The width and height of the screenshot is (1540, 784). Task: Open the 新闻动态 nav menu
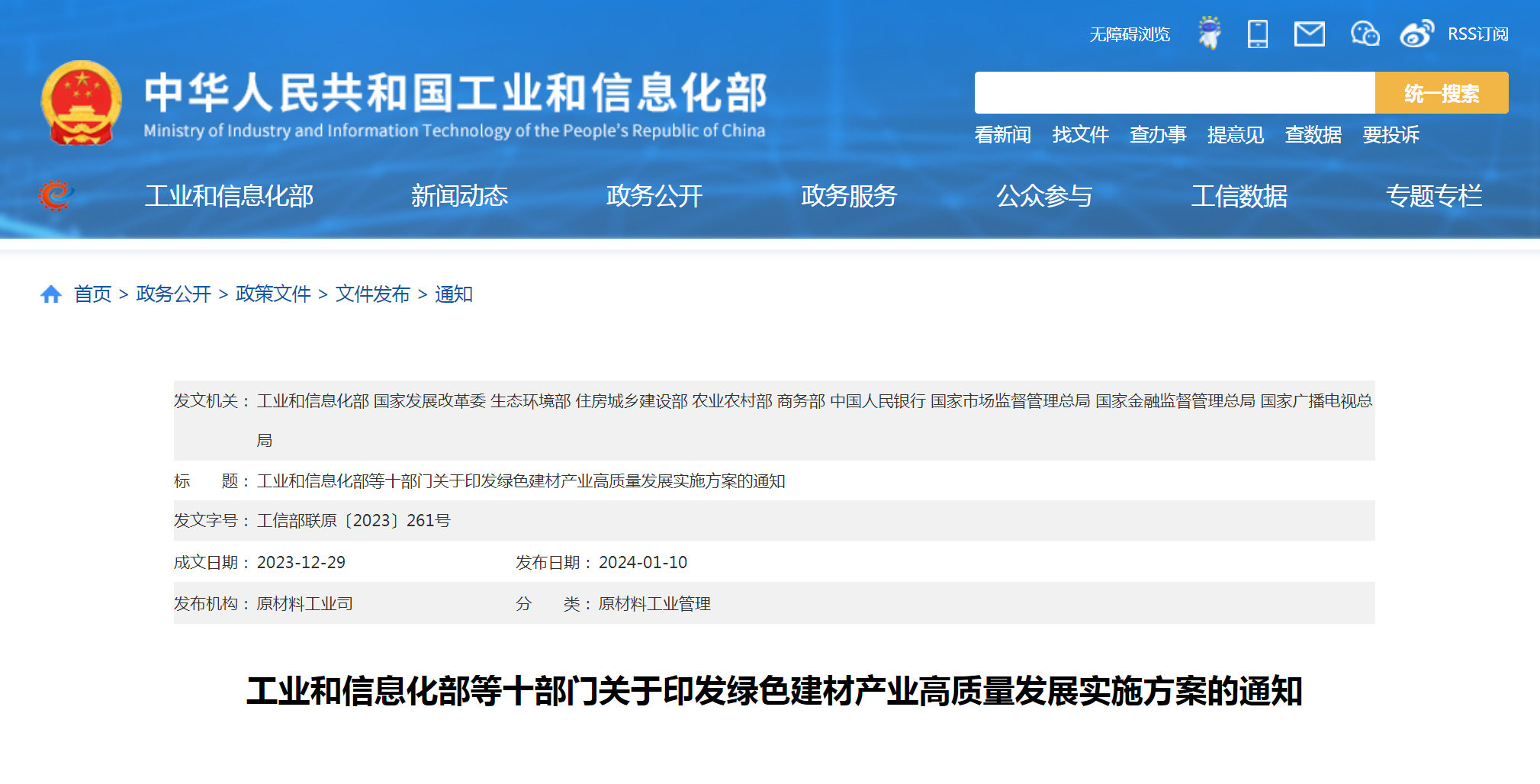pyautogui.click(x=459, y=196)
